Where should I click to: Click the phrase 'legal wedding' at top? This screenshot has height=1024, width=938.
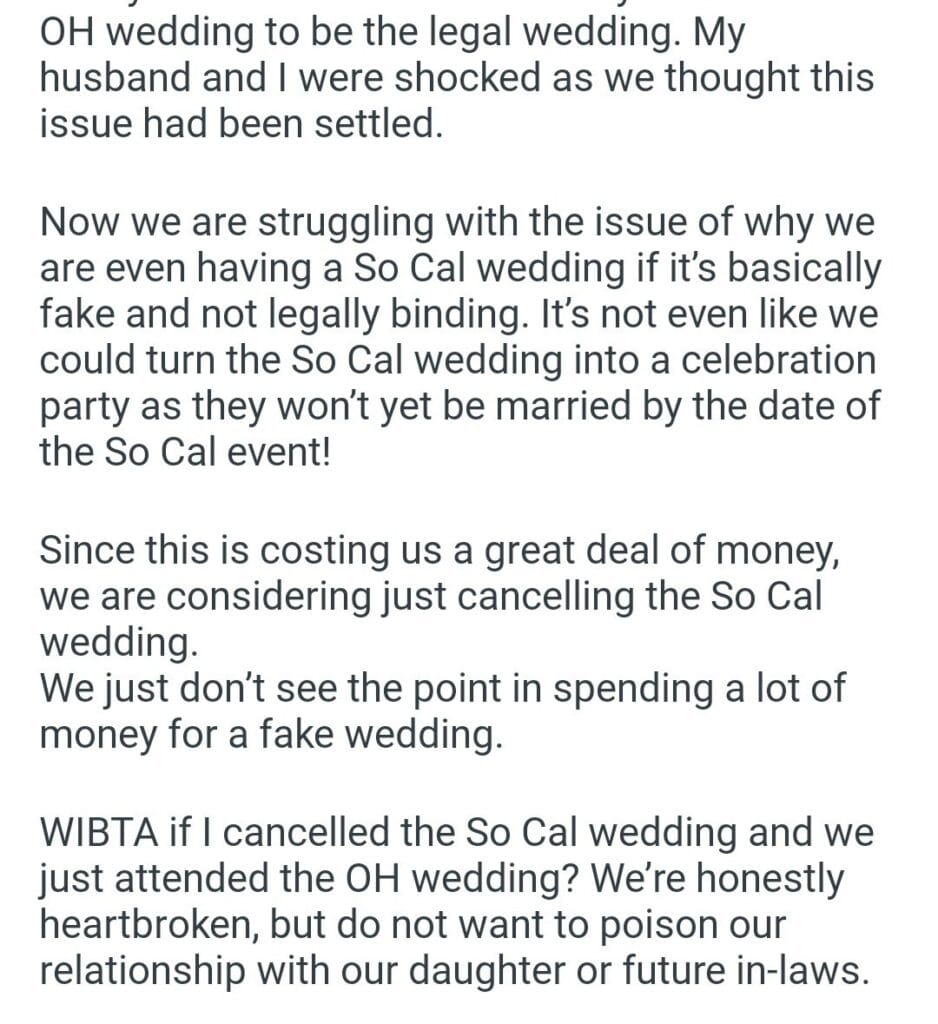coord(569,33)
